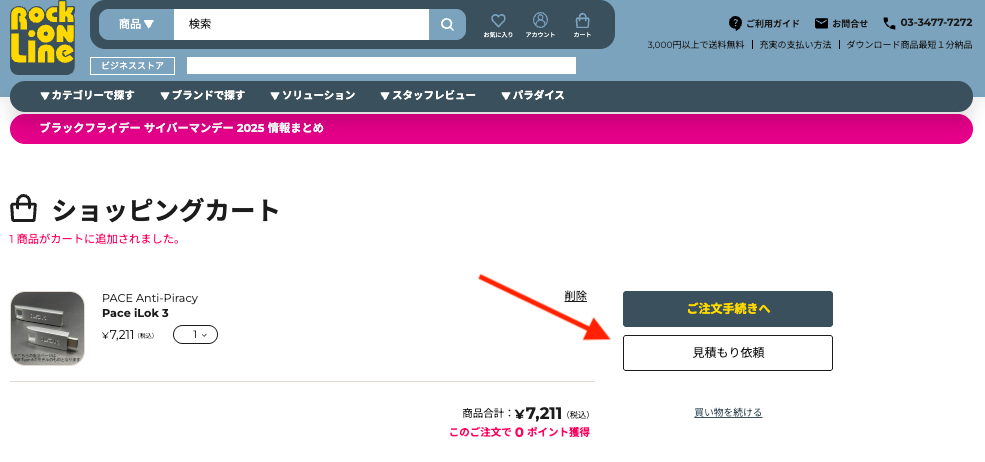Image resolution: width=985 pixels, height=462 pixels.
Task: Click the 見積もり依頼 button
Action: click(727, 353)
